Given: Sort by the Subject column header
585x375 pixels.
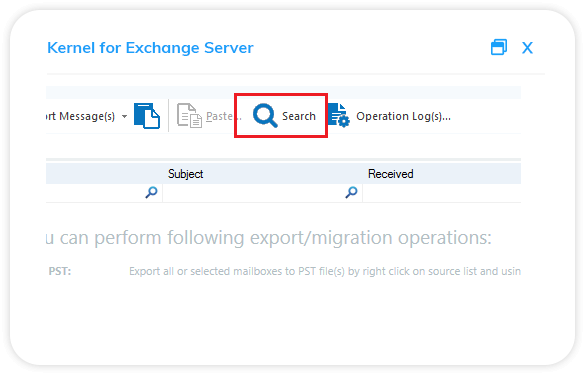Looking at the screenshot, I should (x=185, y=174).
